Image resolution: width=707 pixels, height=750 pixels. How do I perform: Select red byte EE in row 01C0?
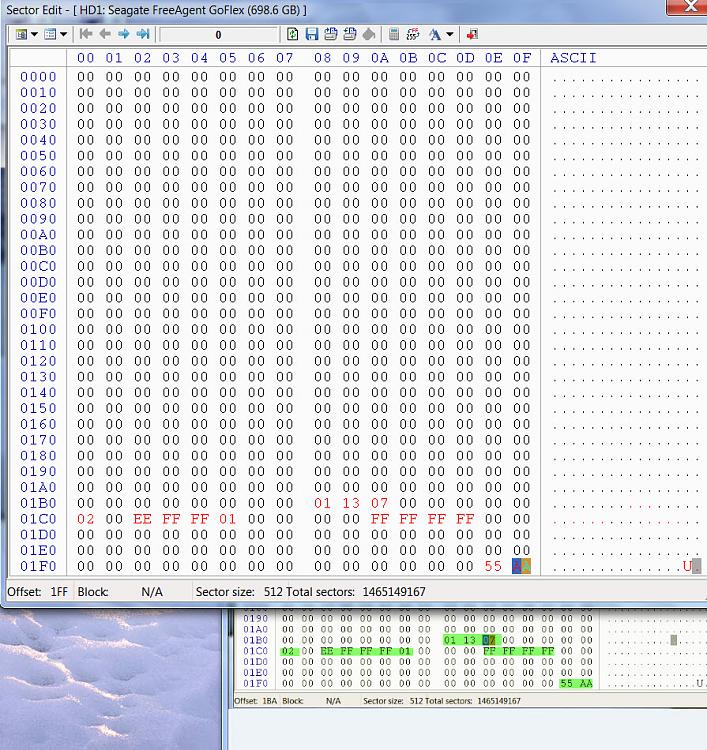point(143,519)
